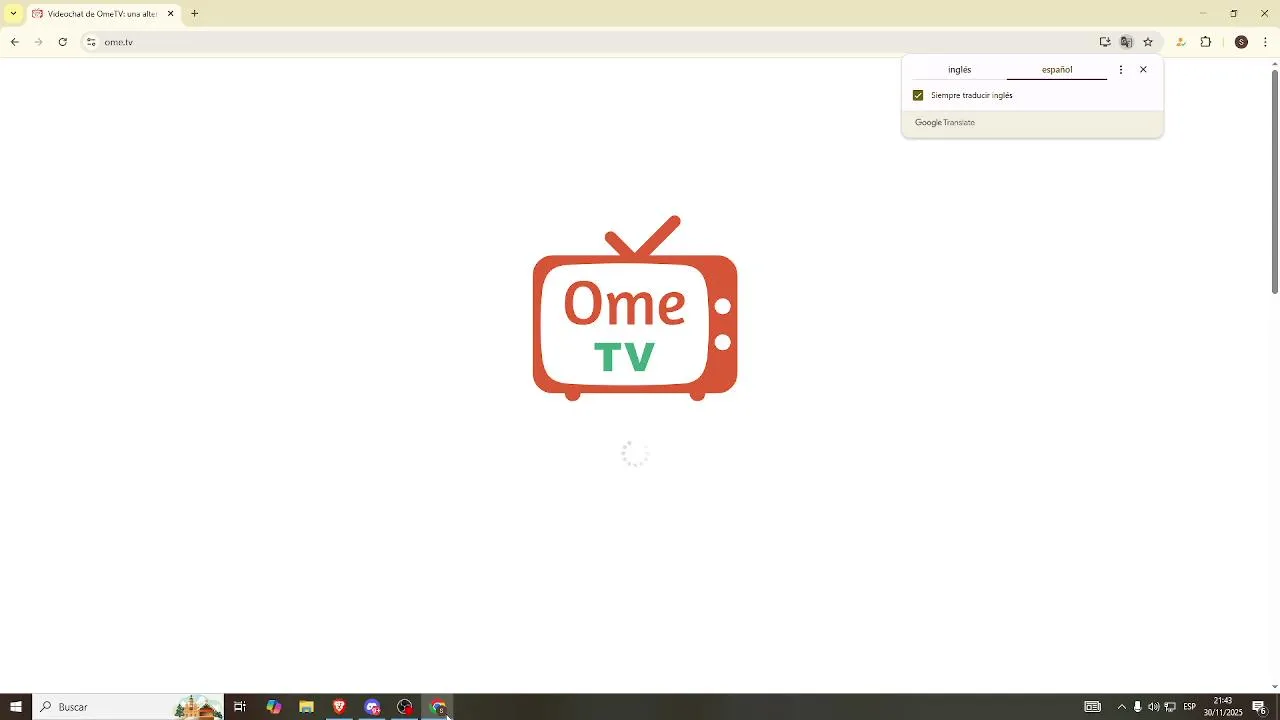Click the microphone icon in system tray
The height and width of the screenshot is (720, 1280).
tap(1138, 707)
